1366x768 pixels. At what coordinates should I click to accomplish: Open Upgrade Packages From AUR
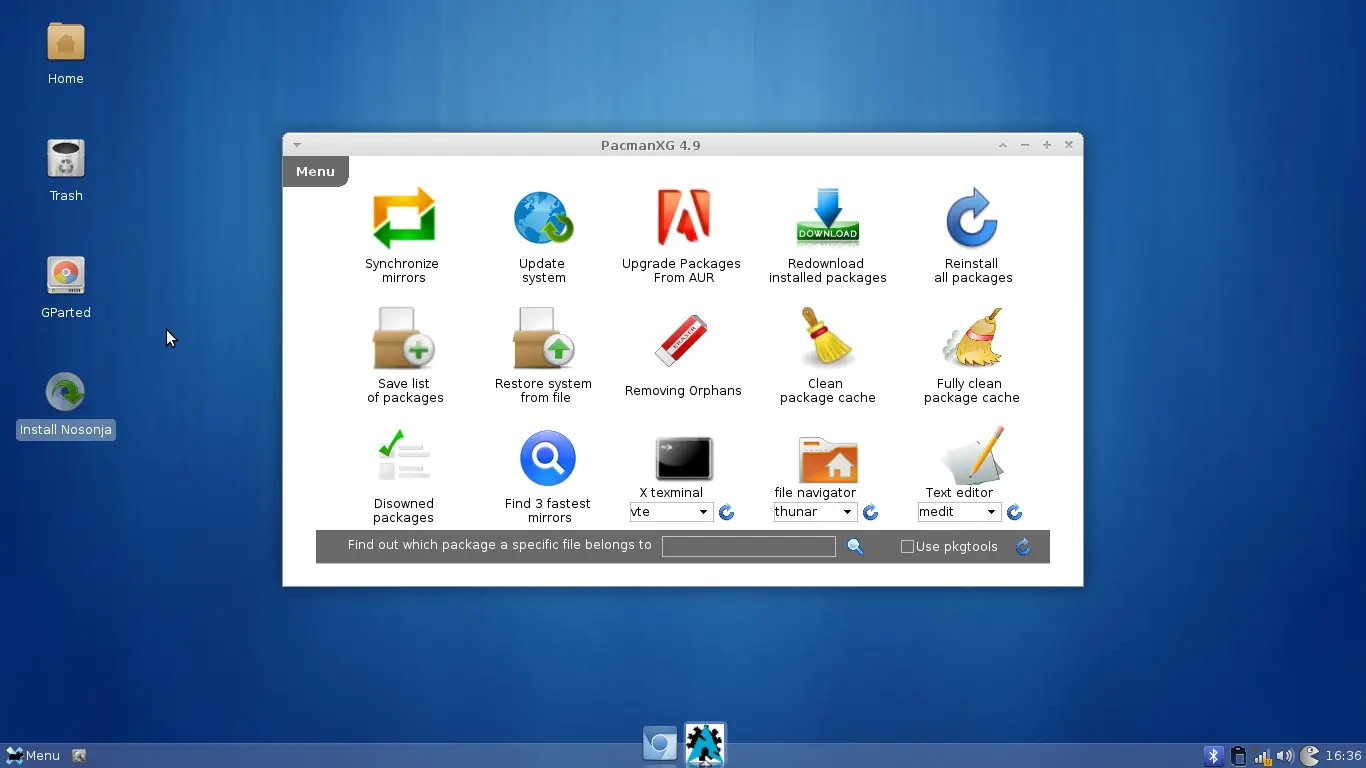(x=683, y=218)
